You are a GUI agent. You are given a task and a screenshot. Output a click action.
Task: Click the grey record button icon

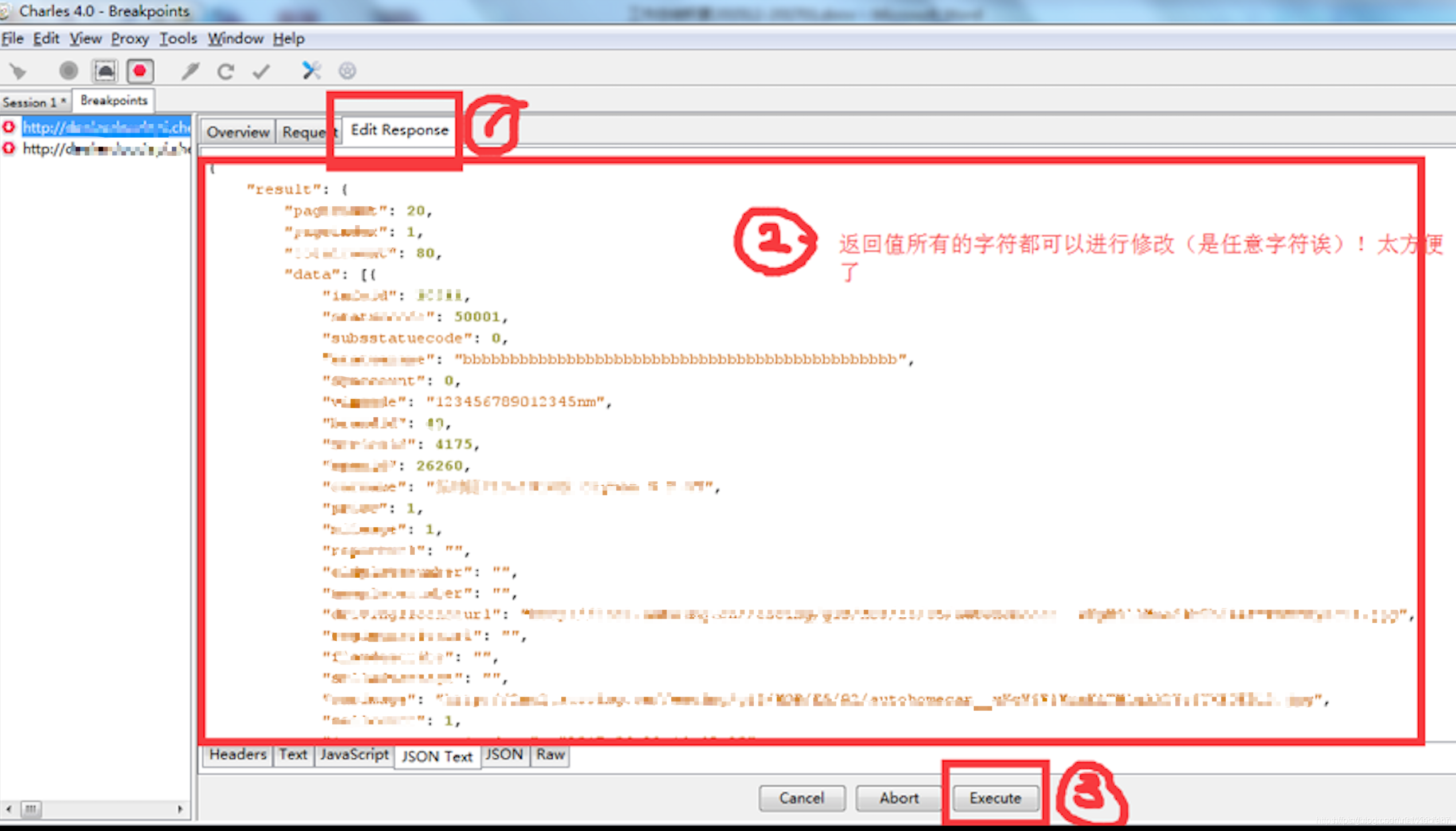[x=69, y=71]
